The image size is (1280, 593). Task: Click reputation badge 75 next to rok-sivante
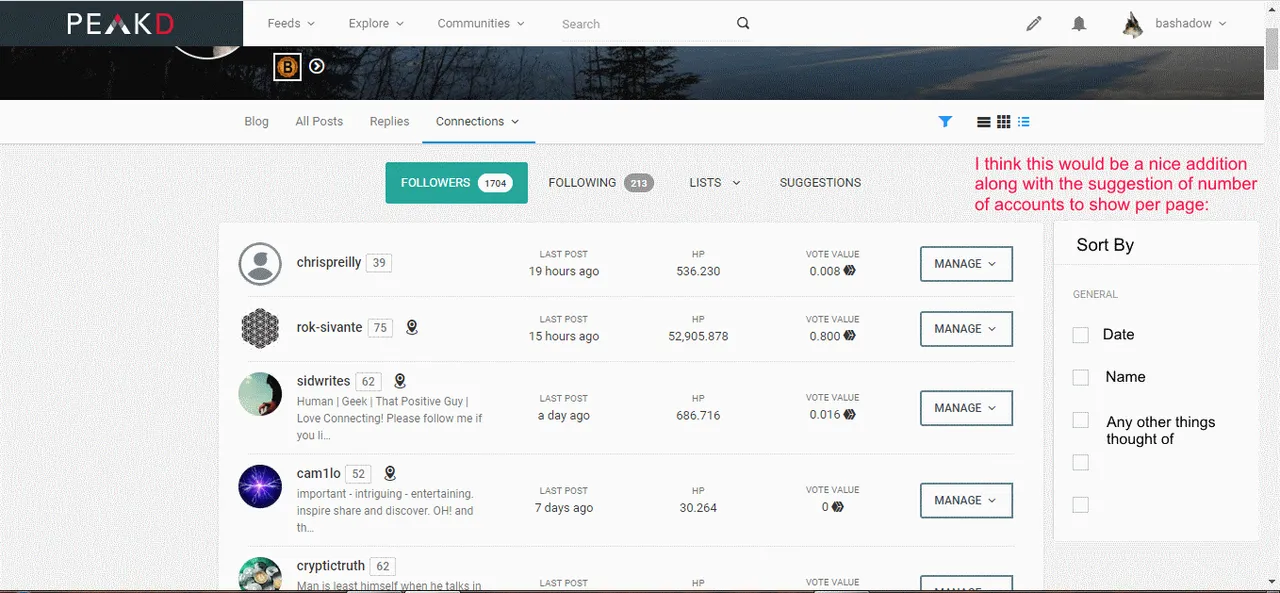(x=380, y=328)
